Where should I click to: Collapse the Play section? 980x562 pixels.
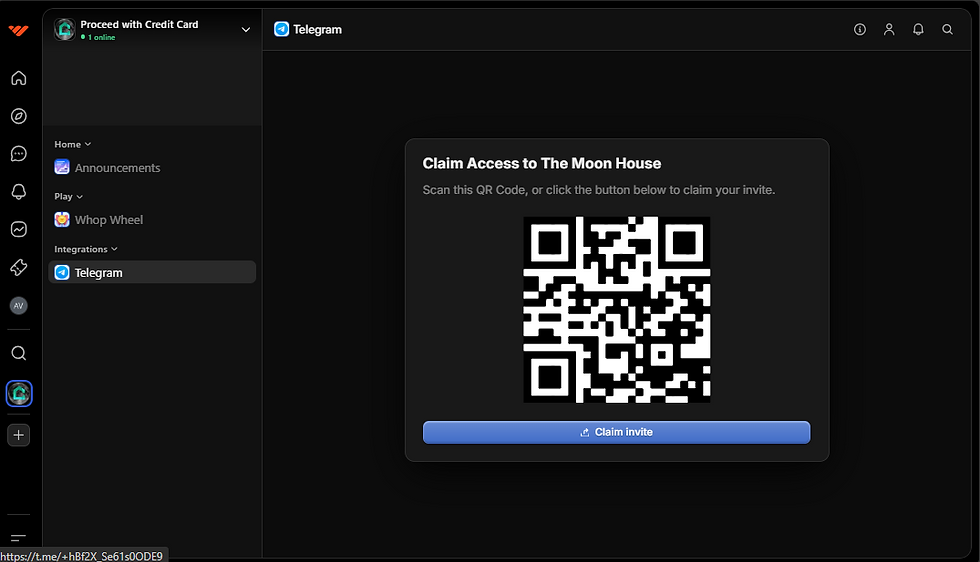coord(68,196)
